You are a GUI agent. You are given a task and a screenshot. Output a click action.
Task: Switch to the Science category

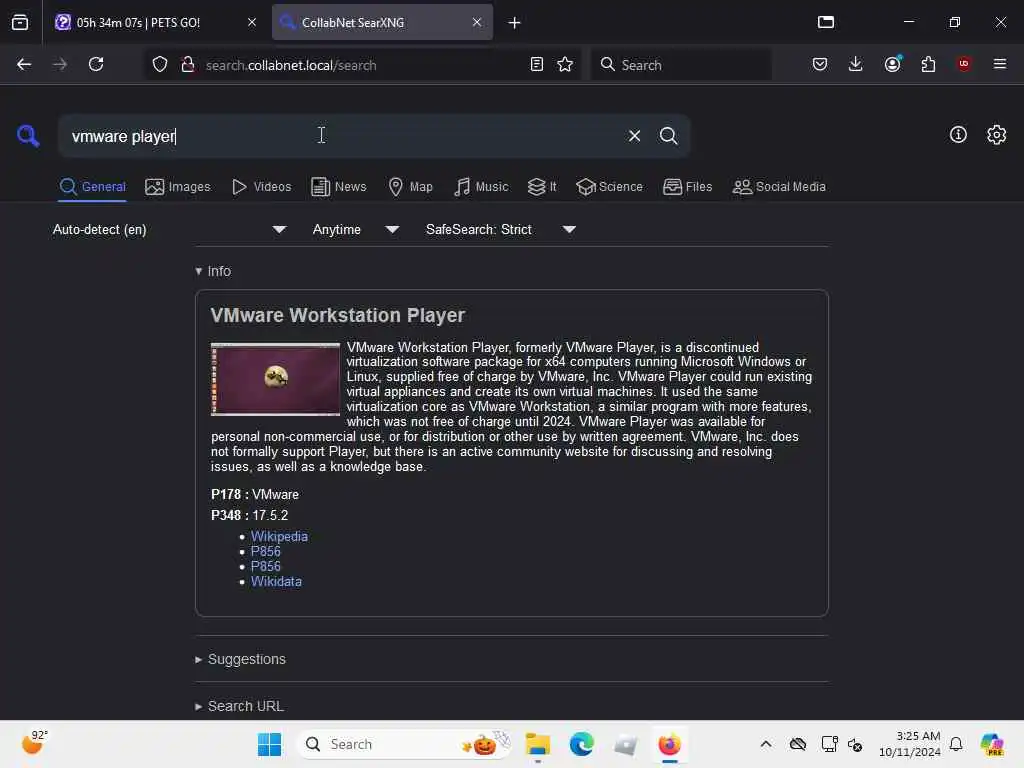point(609,187)
